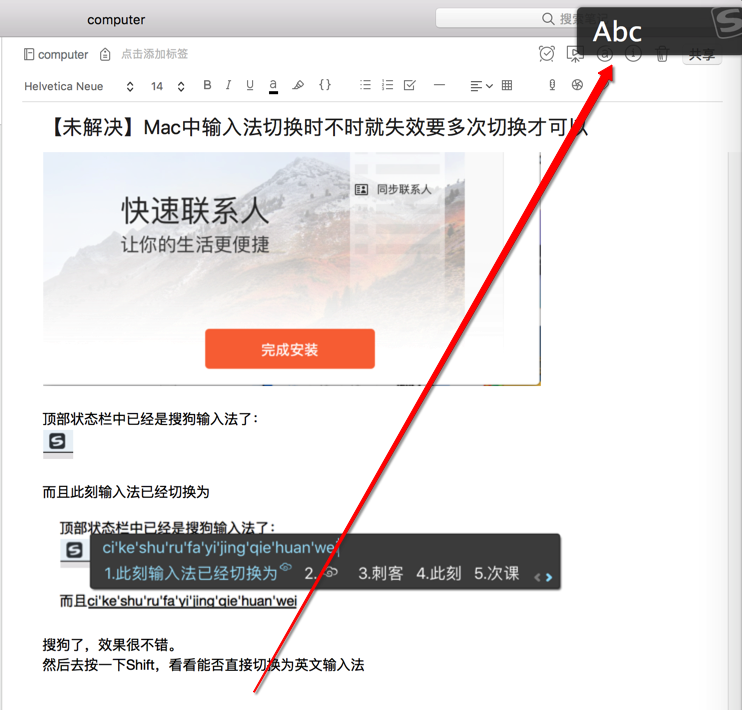Start presentation mode from the note toolbar
742x710 pixels.
(575, 54)
